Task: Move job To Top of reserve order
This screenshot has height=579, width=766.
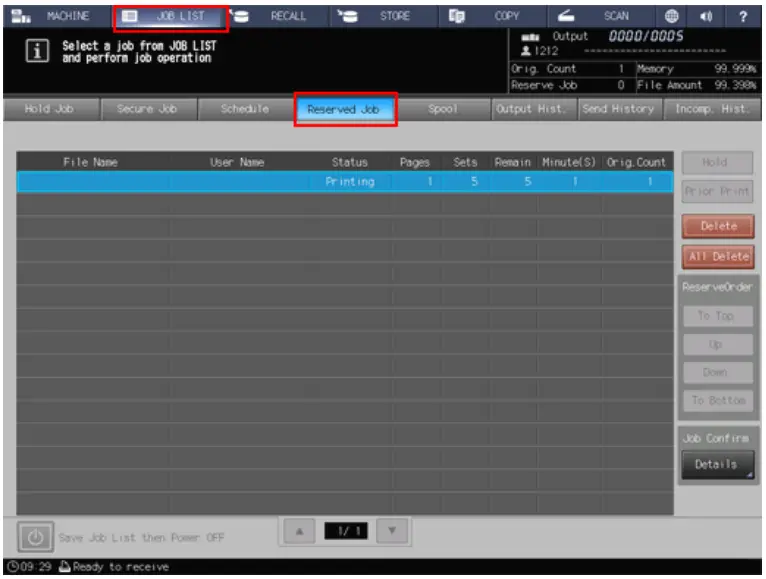Action: point(717,316)
